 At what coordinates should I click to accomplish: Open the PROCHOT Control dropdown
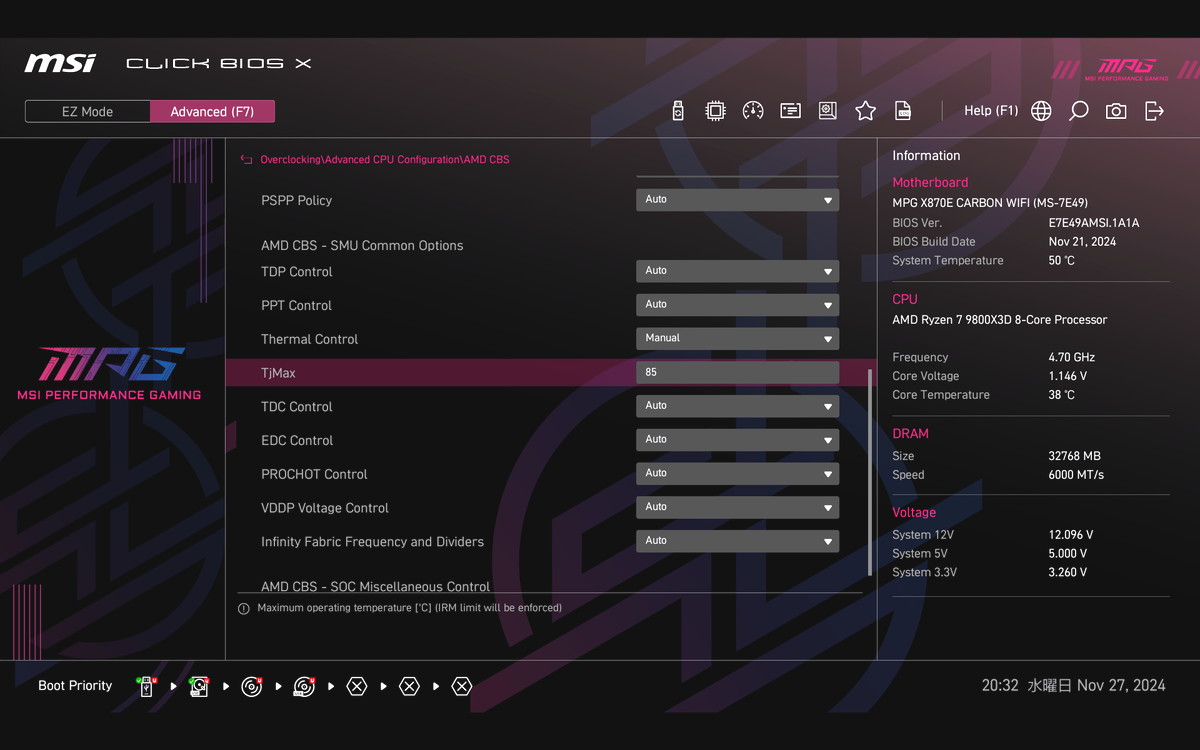(737, 474)
